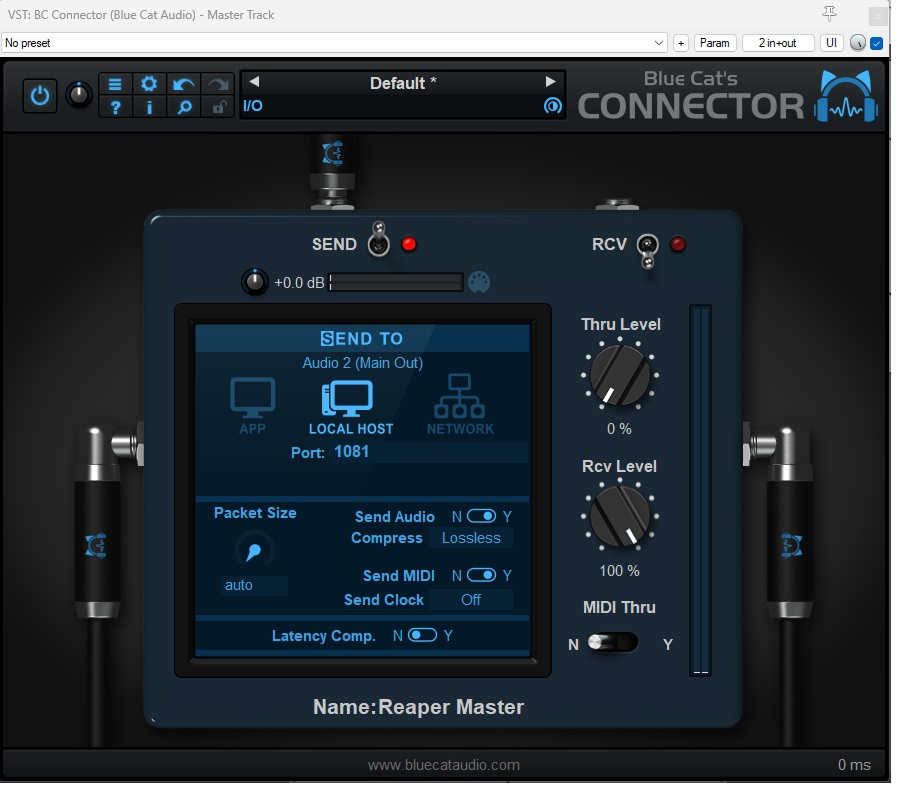The height and width of the screenshot is (790, 903).
Task: Expand the 'No preset' combo box
Action: [x=334, y=43]
